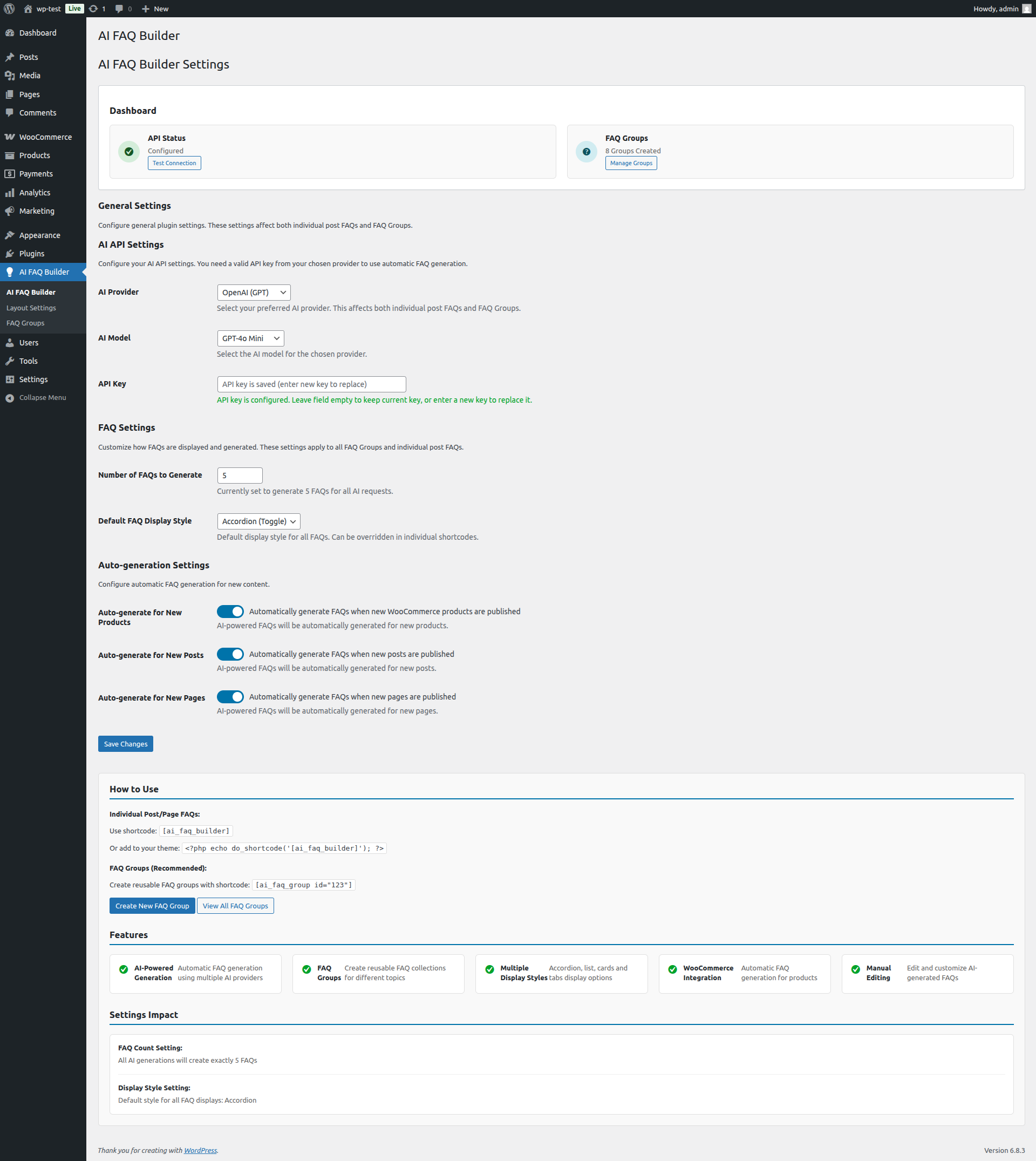1036x1161 pixels.
Task: Click the Howdy, admin account link
Action: 1002,9
